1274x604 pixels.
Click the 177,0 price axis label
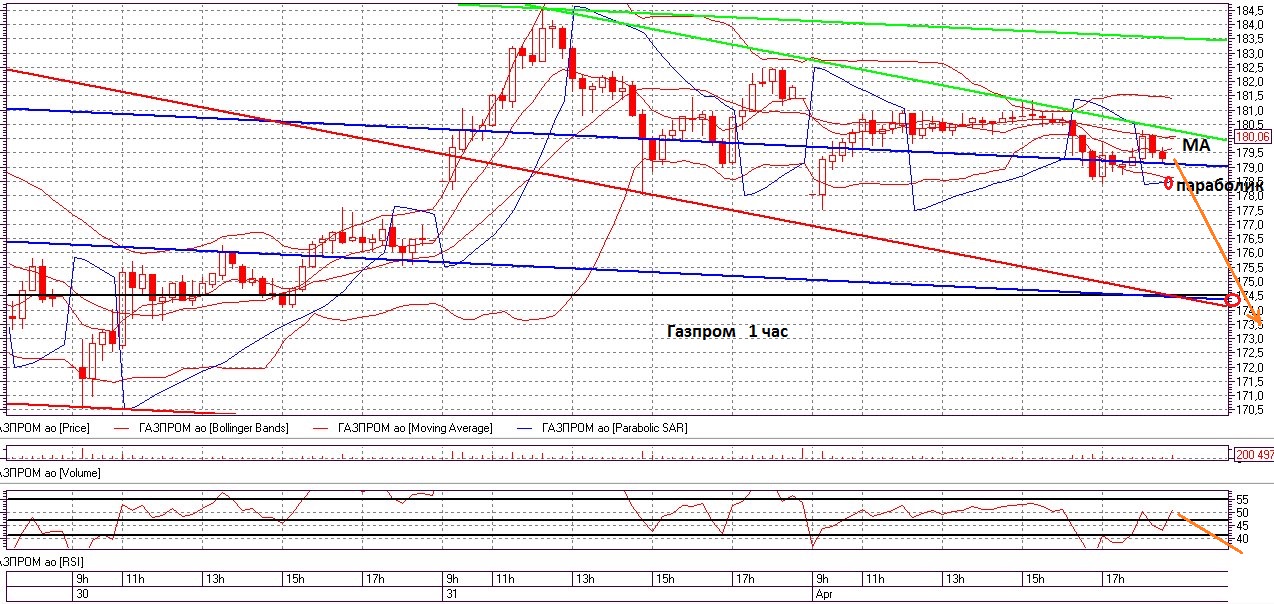click(1249, 225)
